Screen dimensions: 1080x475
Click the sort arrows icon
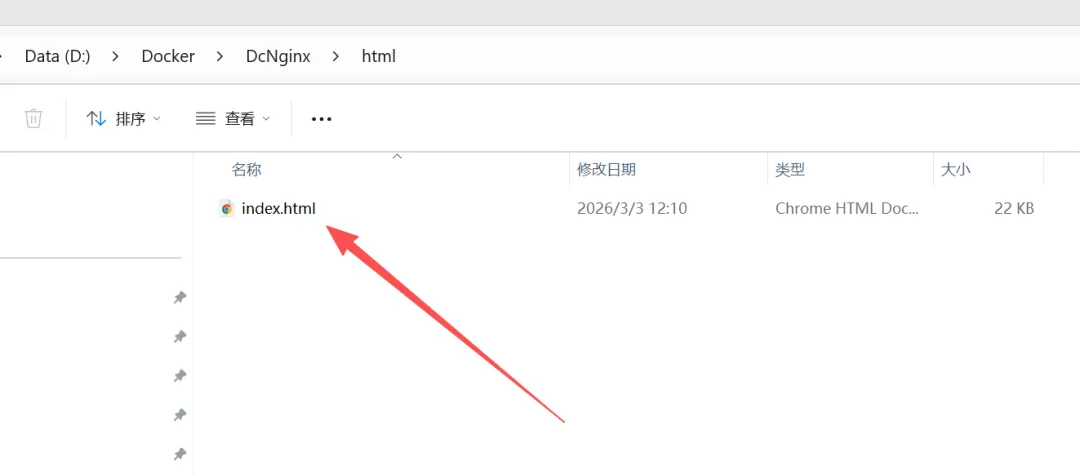(x=96, y=118)
